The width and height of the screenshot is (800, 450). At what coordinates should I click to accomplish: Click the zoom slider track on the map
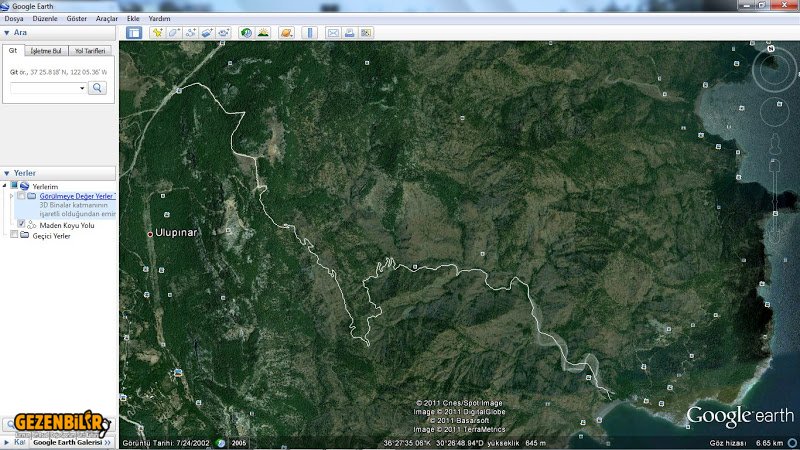[x=775, y=202]
